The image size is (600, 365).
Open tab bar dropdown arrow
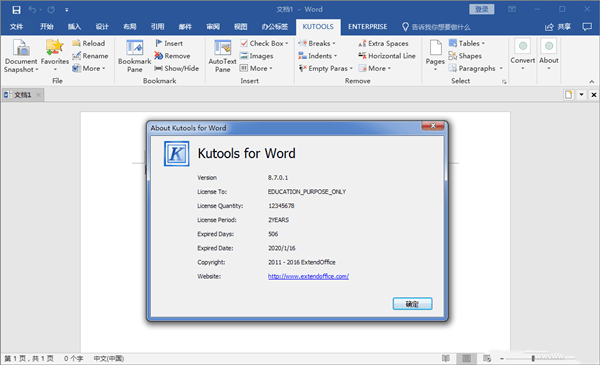click(581, 95)
